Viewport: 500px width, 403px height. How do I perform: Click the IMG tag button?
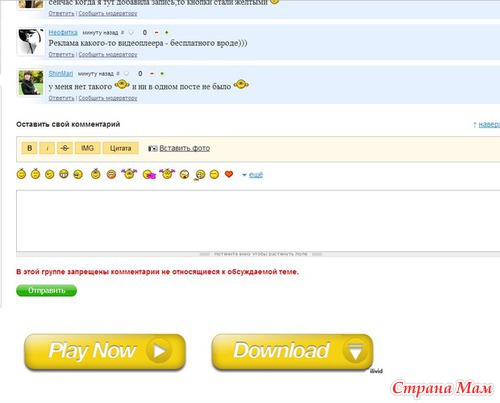pyautogui.click(x=87, y=148)
